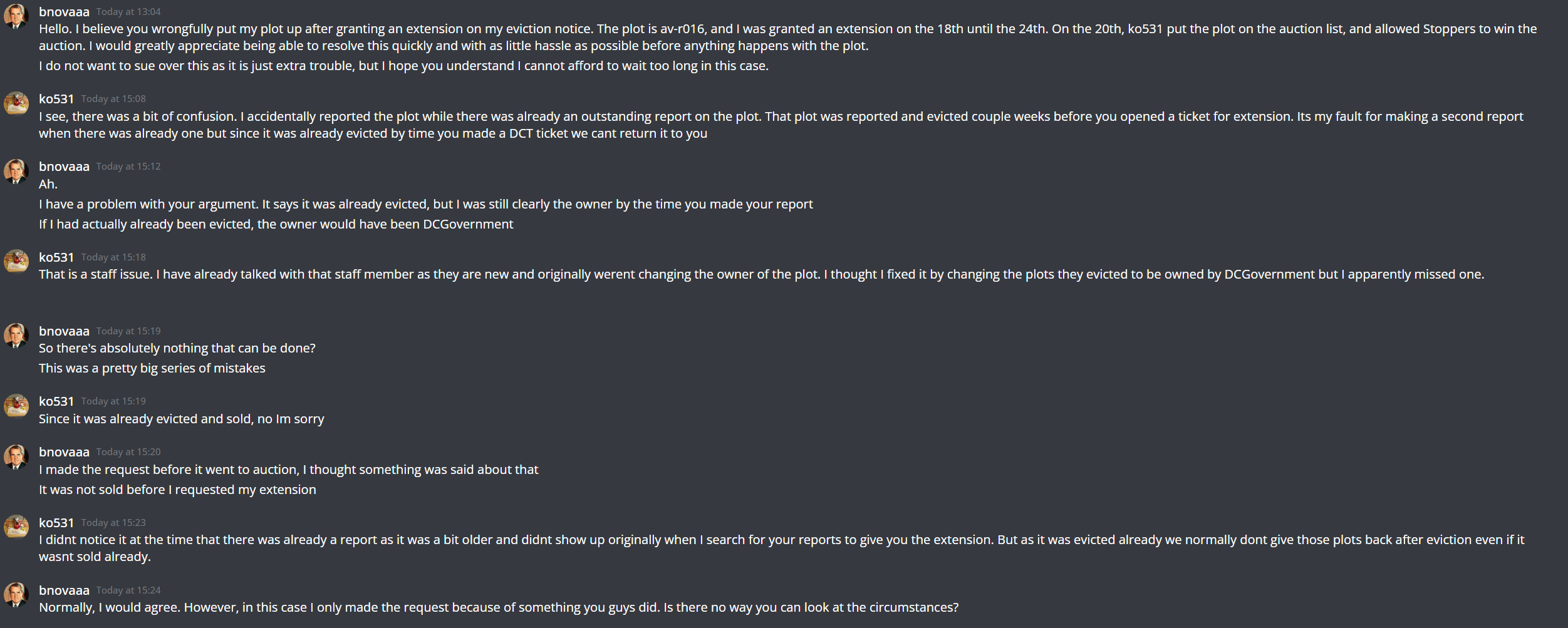Open bnovaaa's avatar on the 13:04 message
The image size is (1568, 628).
pyautogui.click(x=16, y=16)
